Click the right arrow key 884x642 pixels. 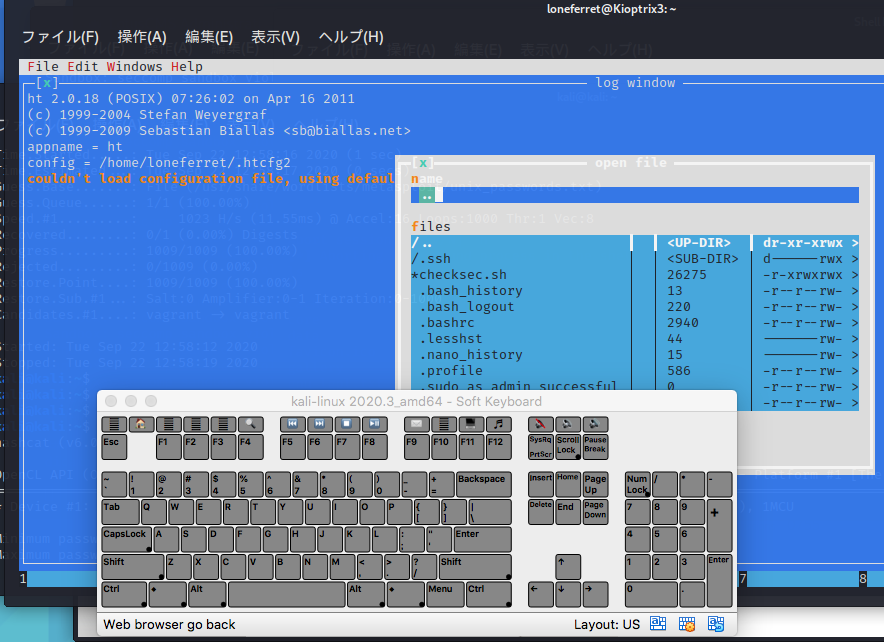click(595, 594)
